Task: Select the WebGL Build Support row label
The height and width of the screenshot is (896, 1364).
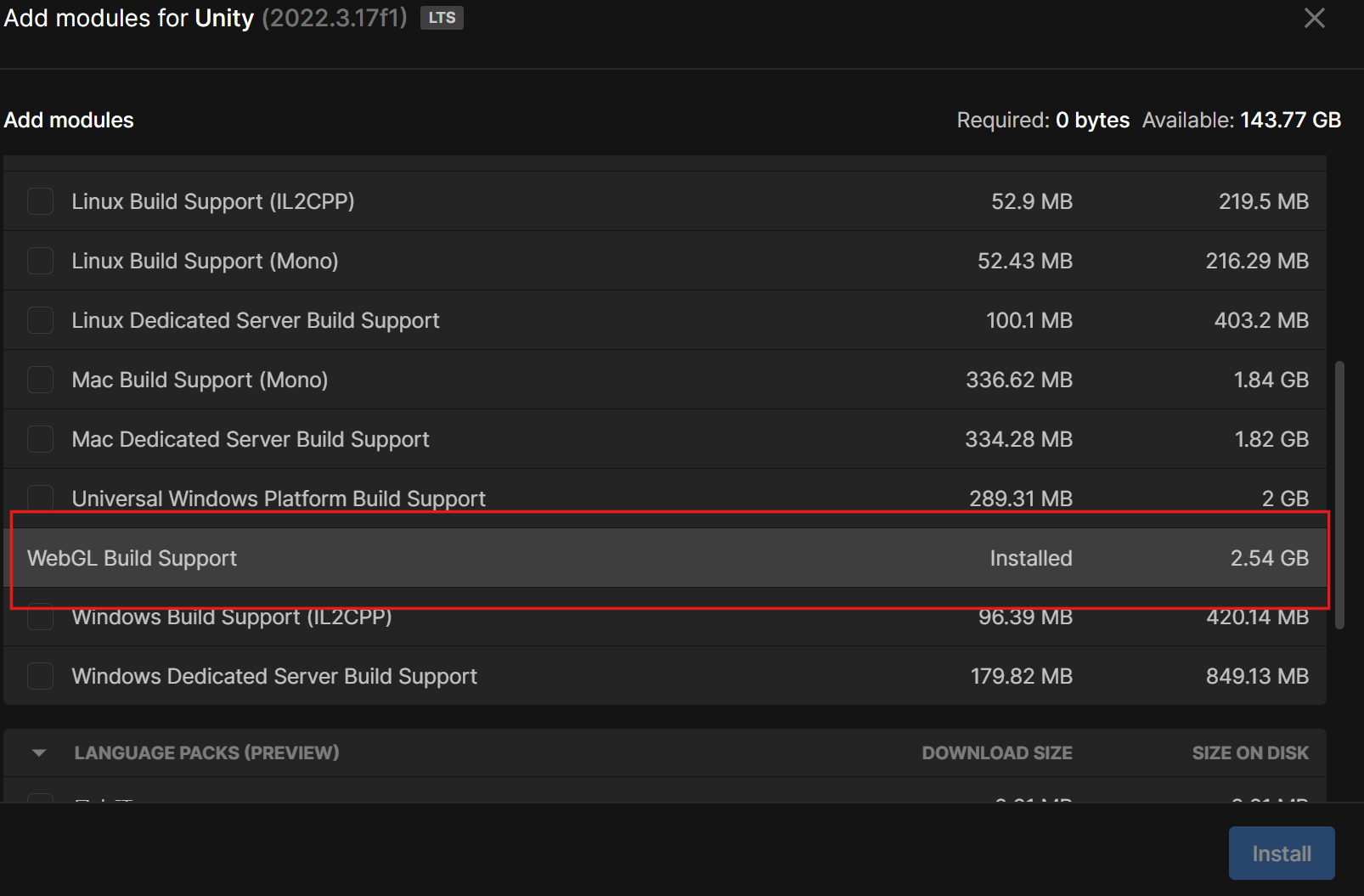Action: coord(132,558)
